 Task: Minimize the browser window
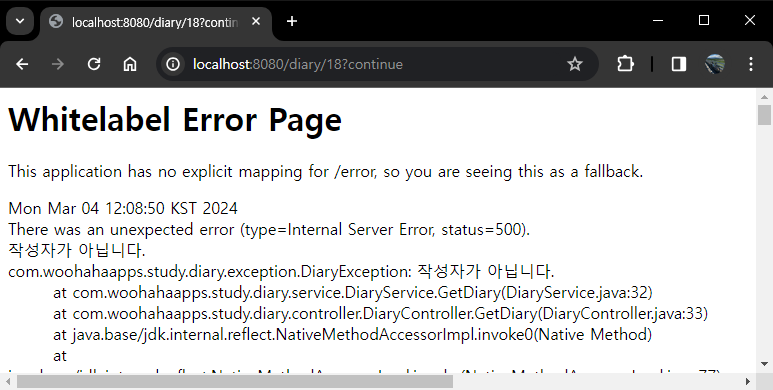(658, 20)
